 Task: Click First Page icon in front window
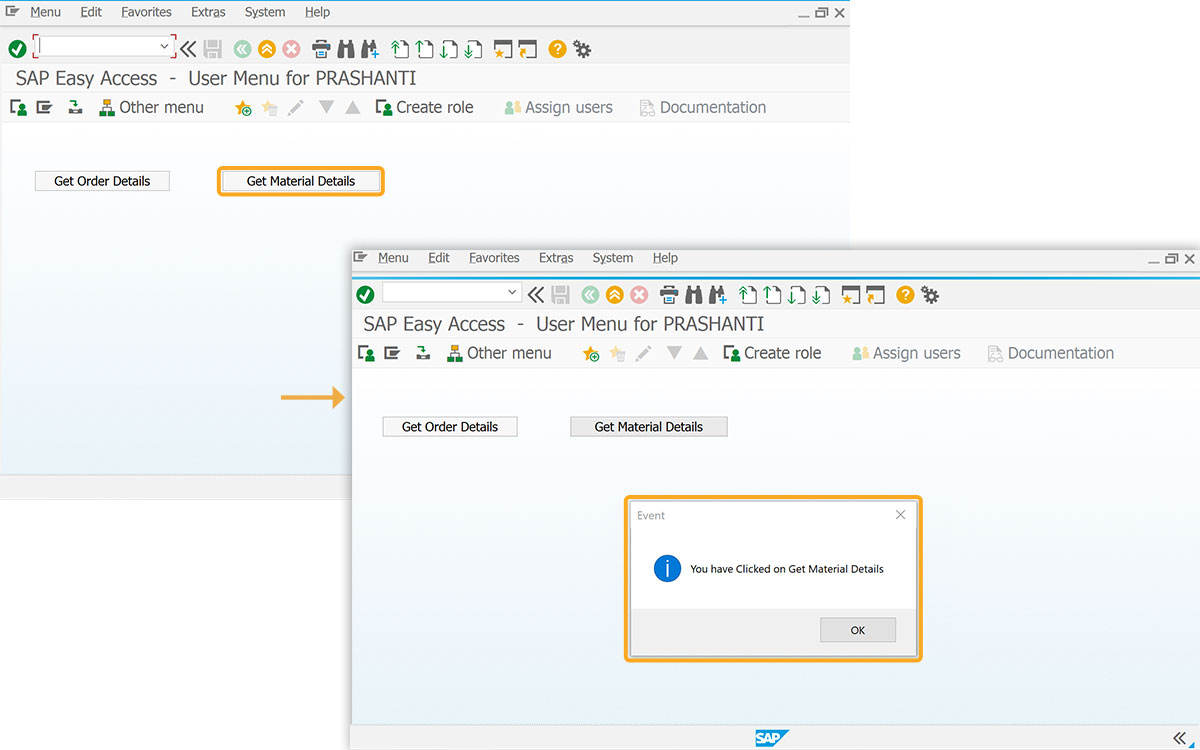coord(747,294)
